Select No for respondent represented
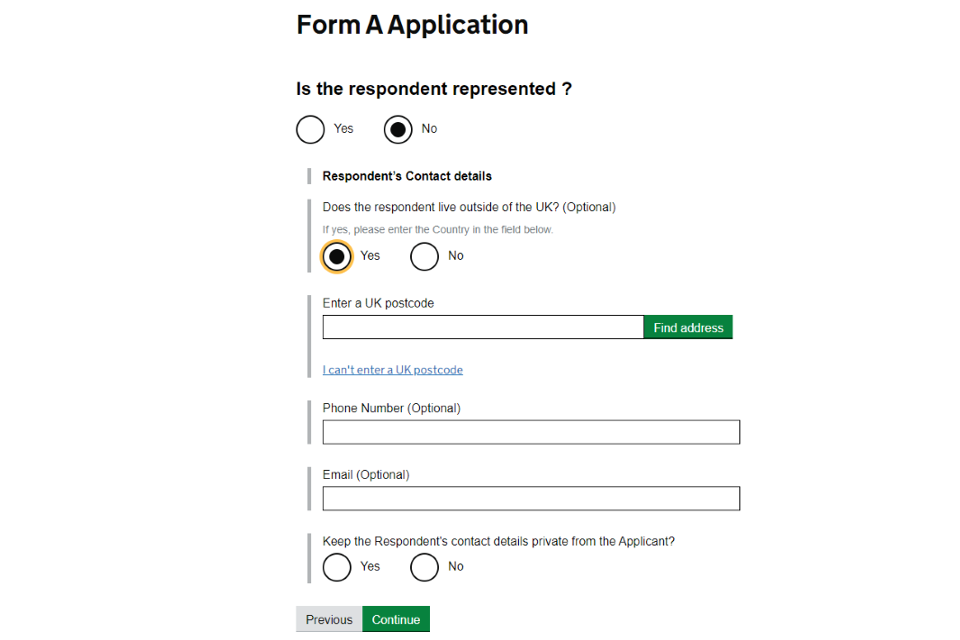This screenshot has width=960, height=640. point(399,129)
